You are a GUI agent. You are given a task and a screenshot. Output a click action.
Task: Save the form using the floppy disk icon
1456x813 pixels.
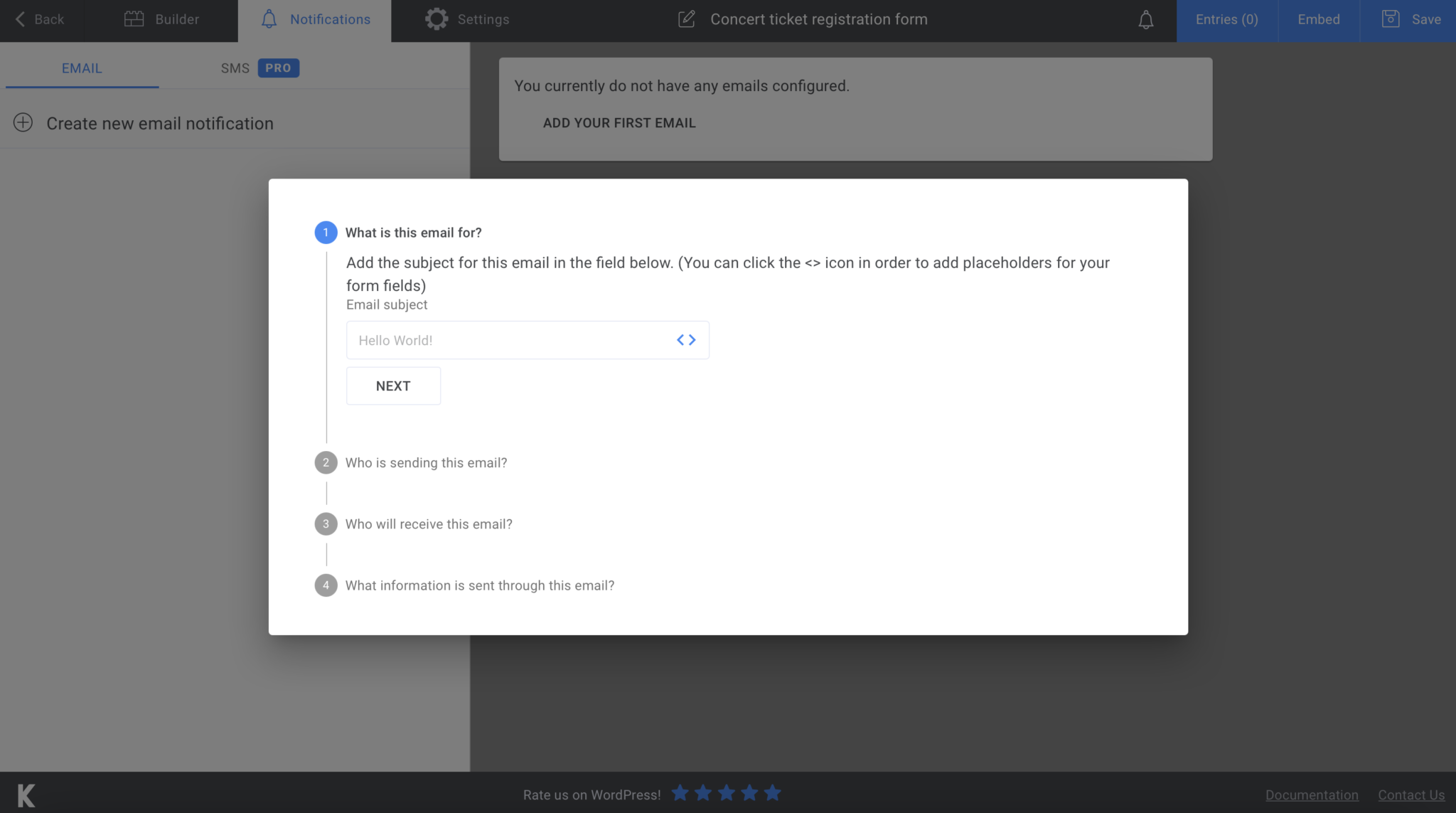pos(1390,18)
